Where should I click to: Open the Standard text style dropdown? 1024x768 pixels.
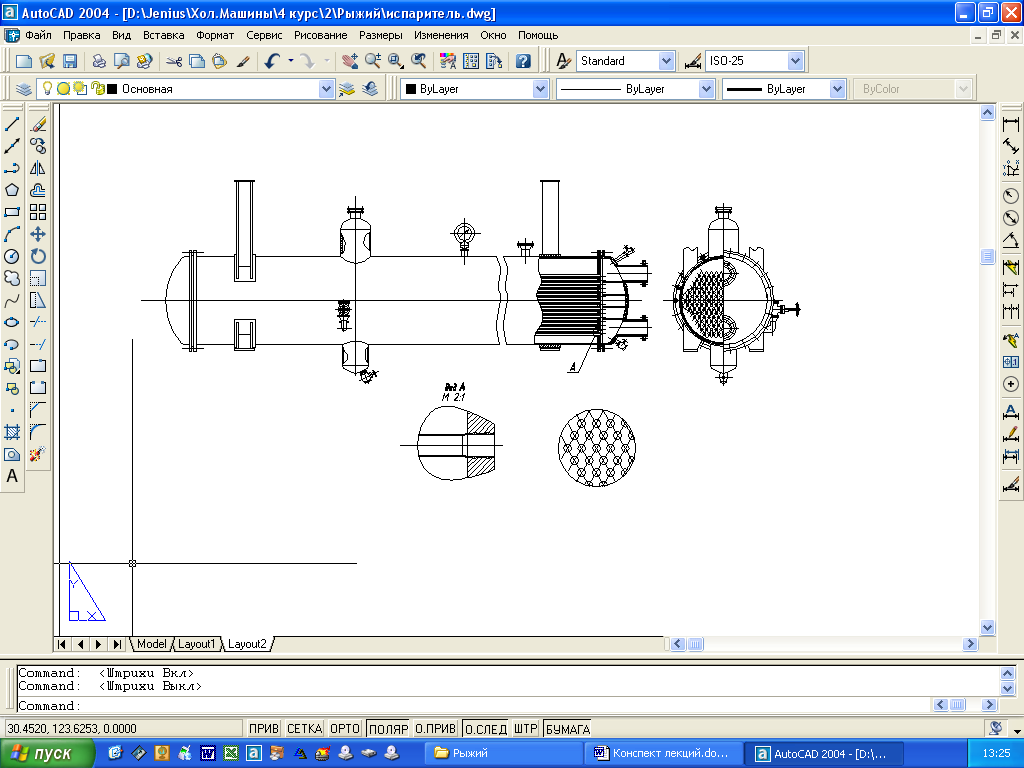point(665,61)
